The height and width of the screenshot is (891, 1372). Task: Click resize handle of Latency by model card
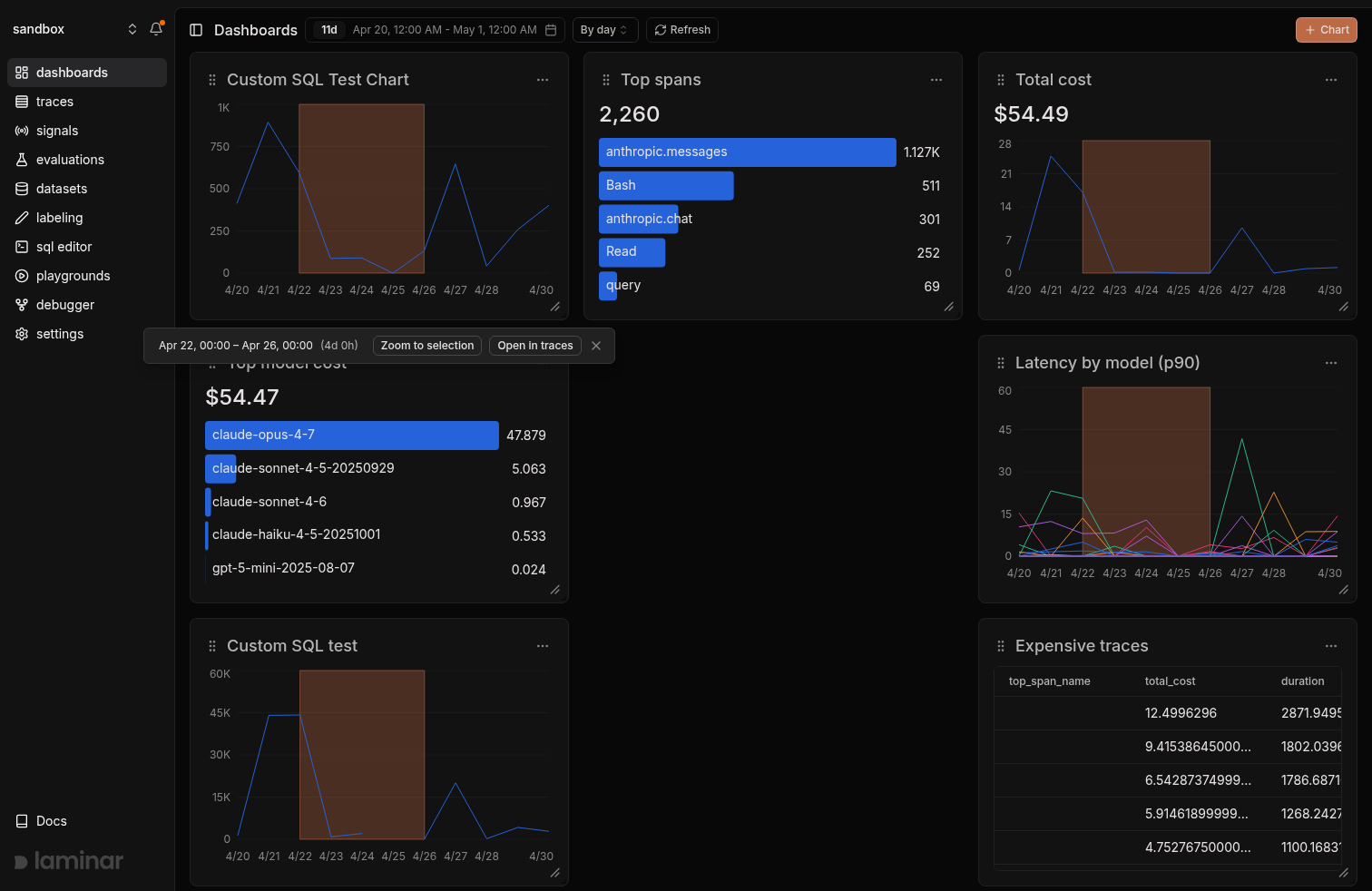[1344, 590]
